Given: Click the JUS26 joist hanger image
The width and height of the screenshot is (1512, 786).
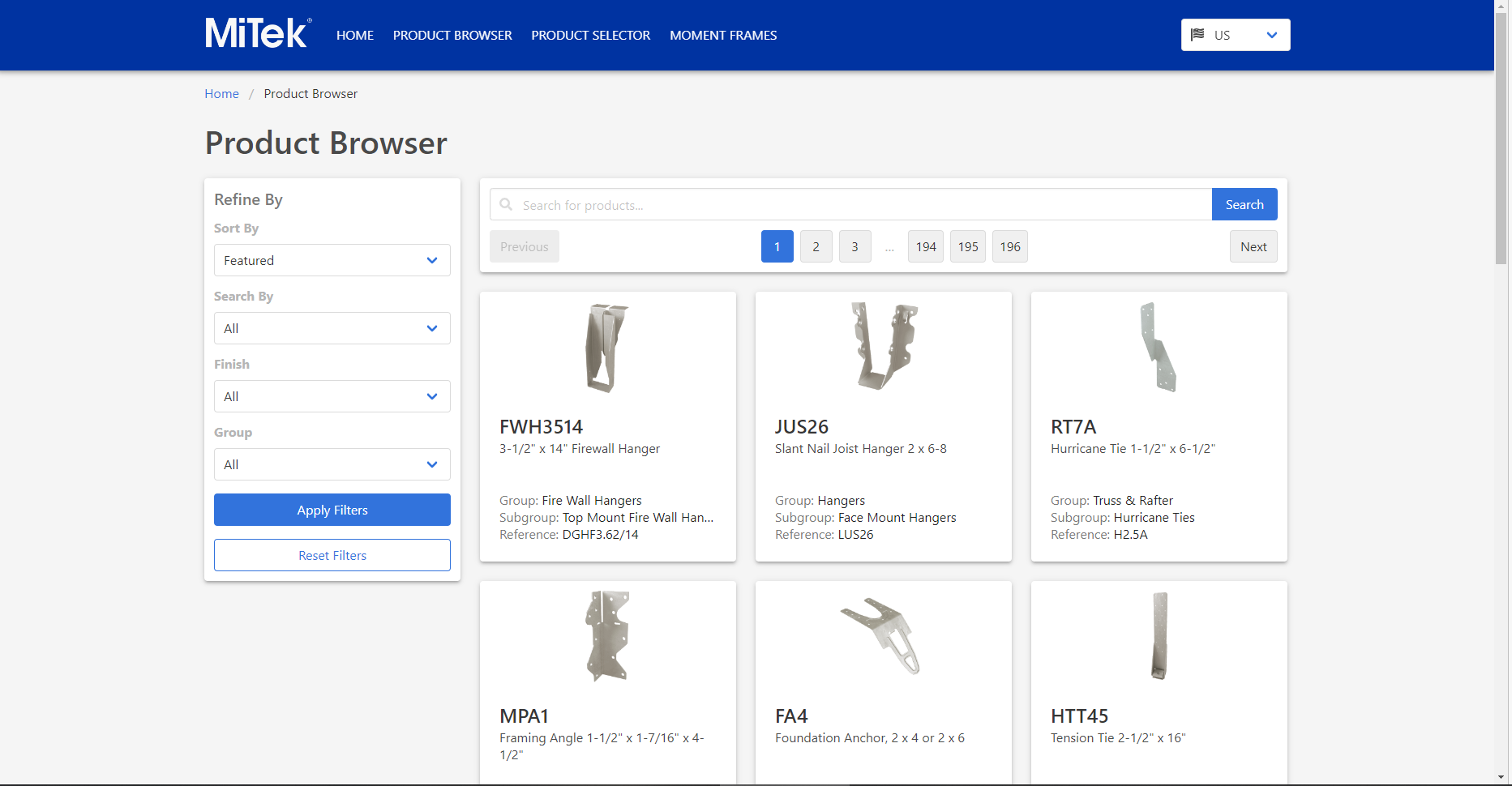Looking at the screenshot, I should click(x=883, y=346).
